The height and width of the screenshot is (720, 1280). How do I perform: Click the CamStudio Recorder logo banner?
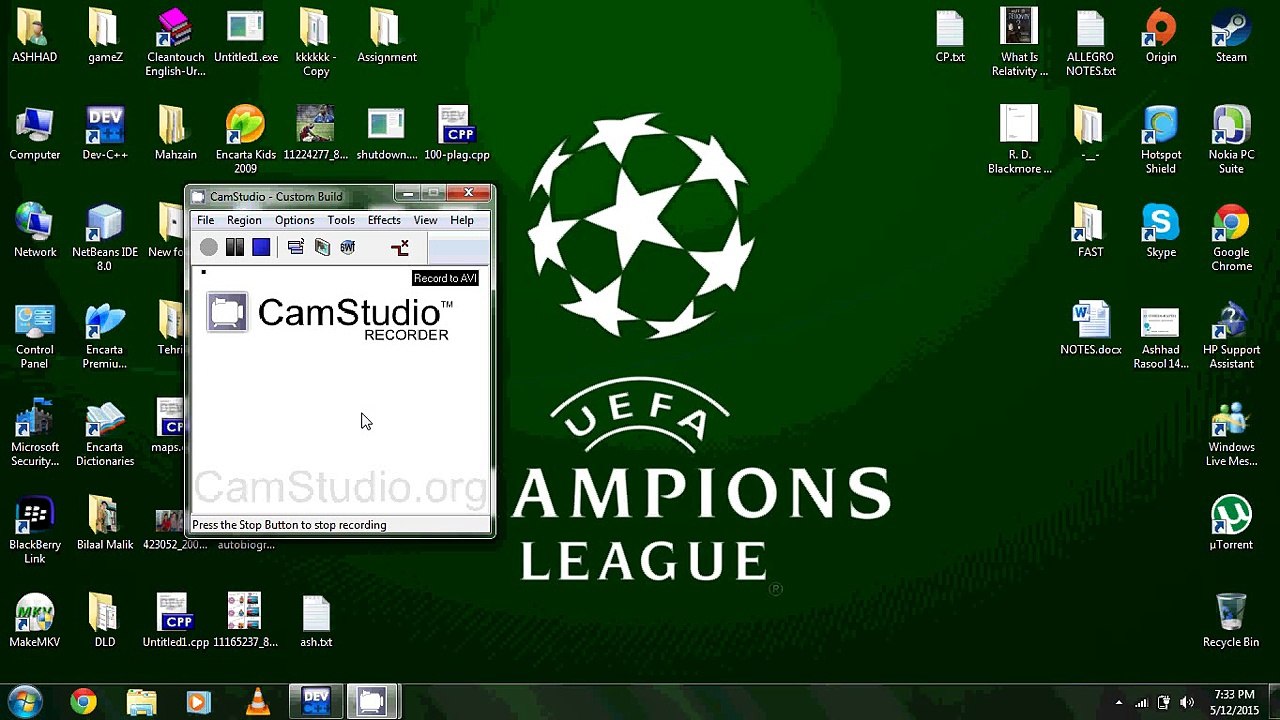(331, 316)
